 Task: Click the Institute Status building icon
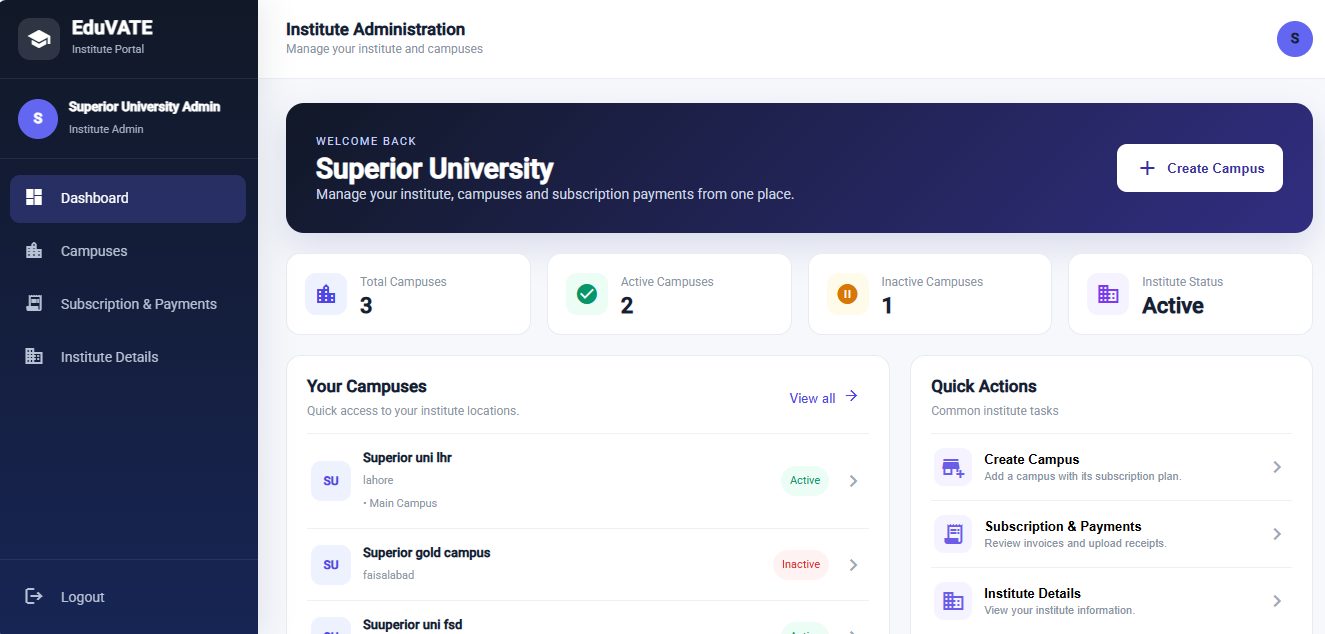click(x=1108, y=294)
